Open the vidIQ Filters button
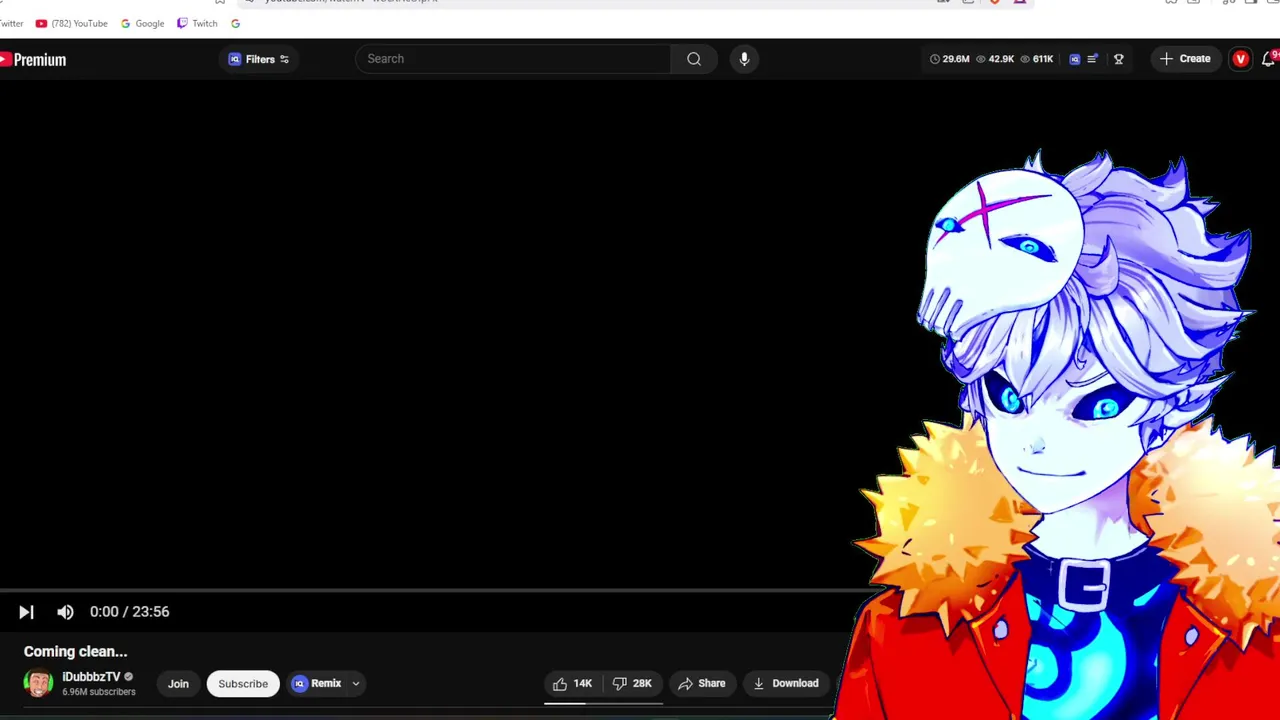Viewport: 1280px width, 720px height. (259, 59)
